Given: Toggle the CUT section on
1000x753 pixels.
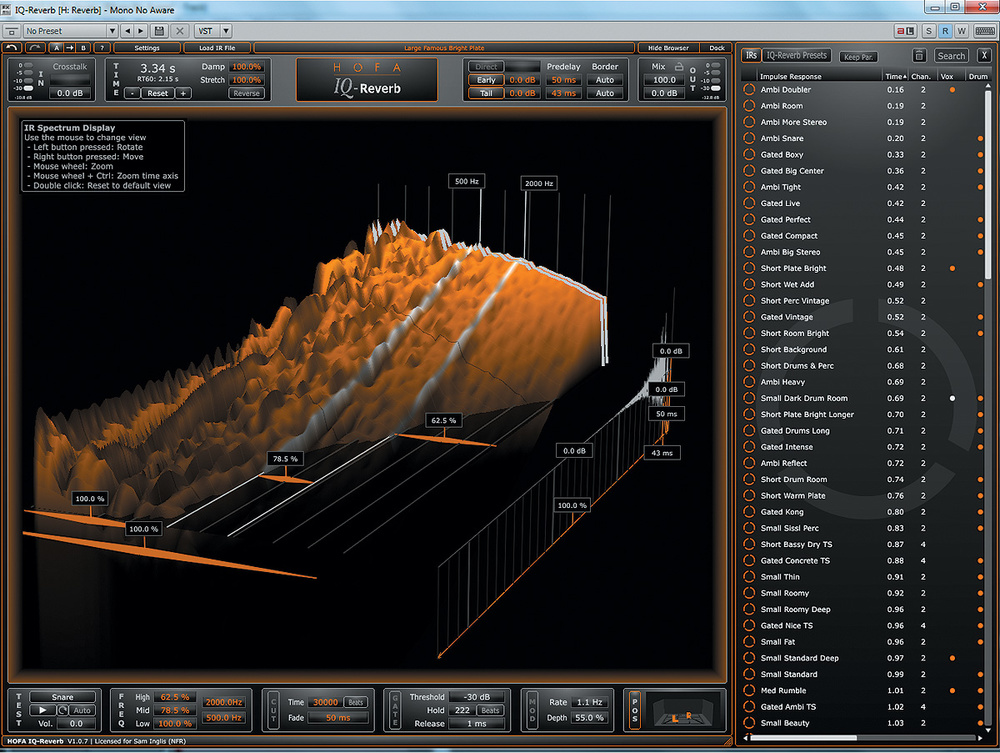Looking at the screenshot, I should pyautogui.click(x=274, y=710).
